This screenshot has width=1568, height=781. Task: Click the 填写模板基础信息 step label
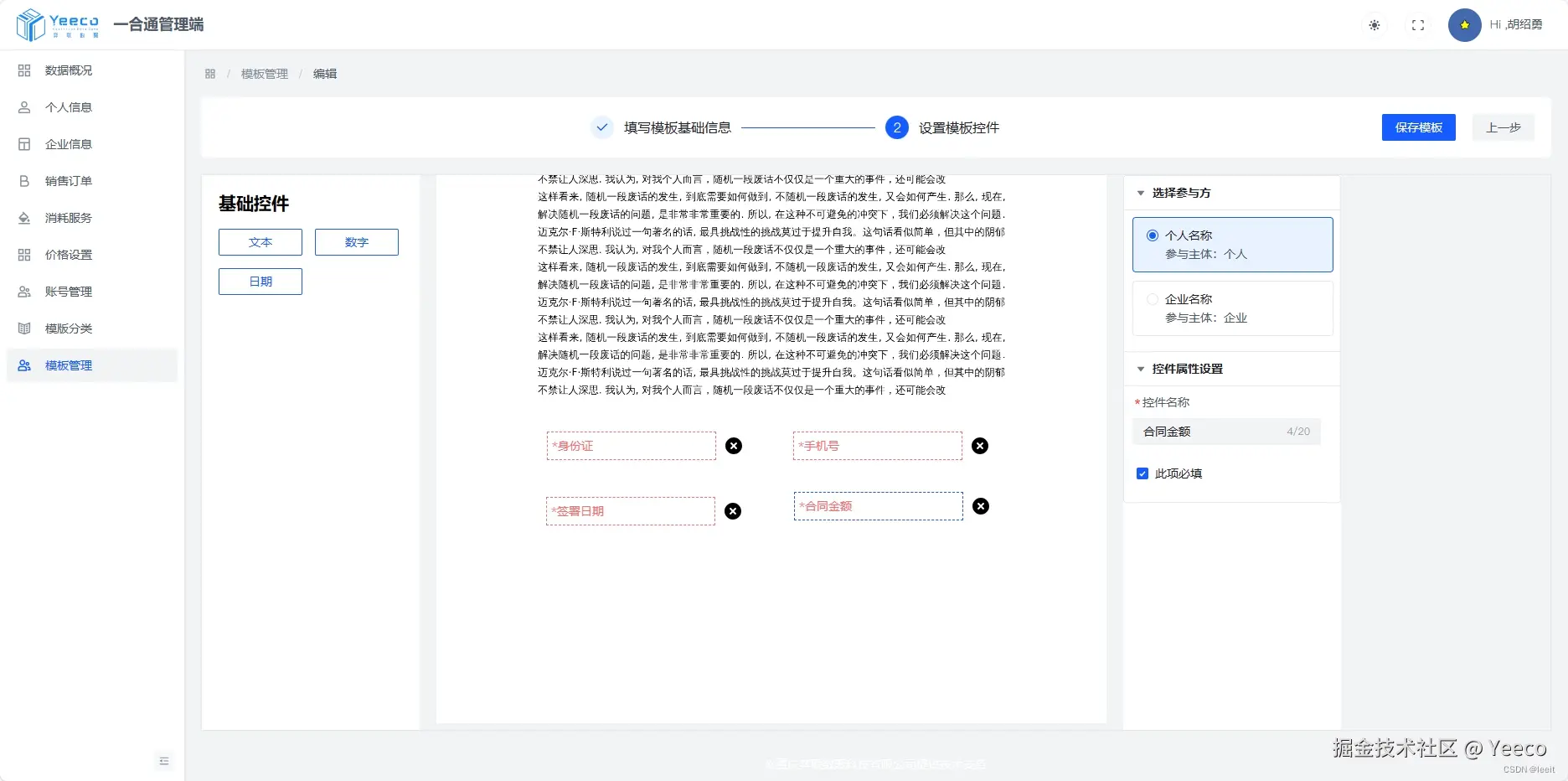click(x=678, y=127)
